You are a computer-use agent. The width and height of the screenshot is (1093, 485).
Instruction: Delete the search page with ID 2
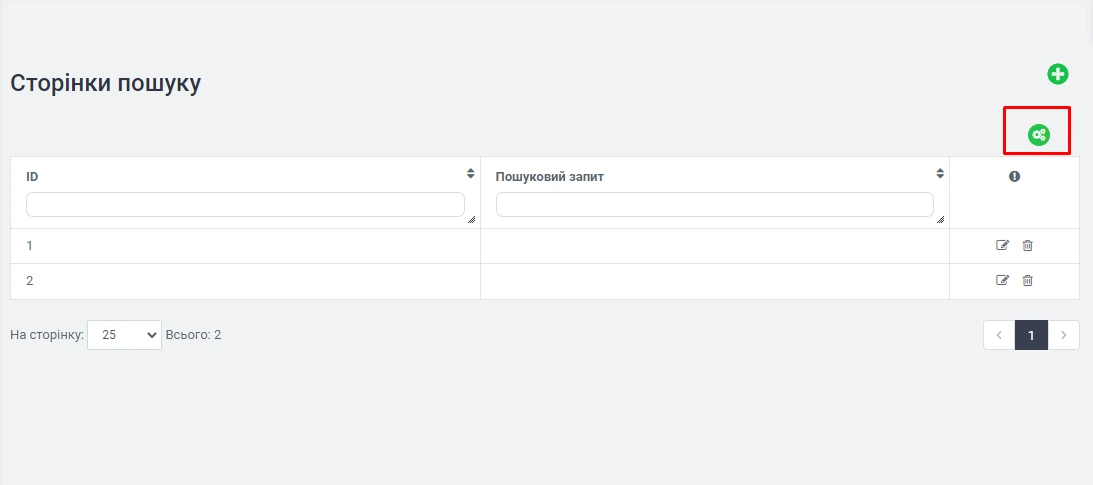pyautogui.click(x=1027, y=281)
